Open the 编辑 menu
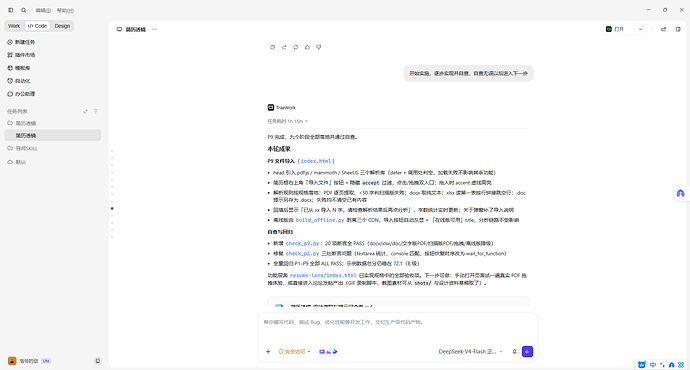 point(43,10)
